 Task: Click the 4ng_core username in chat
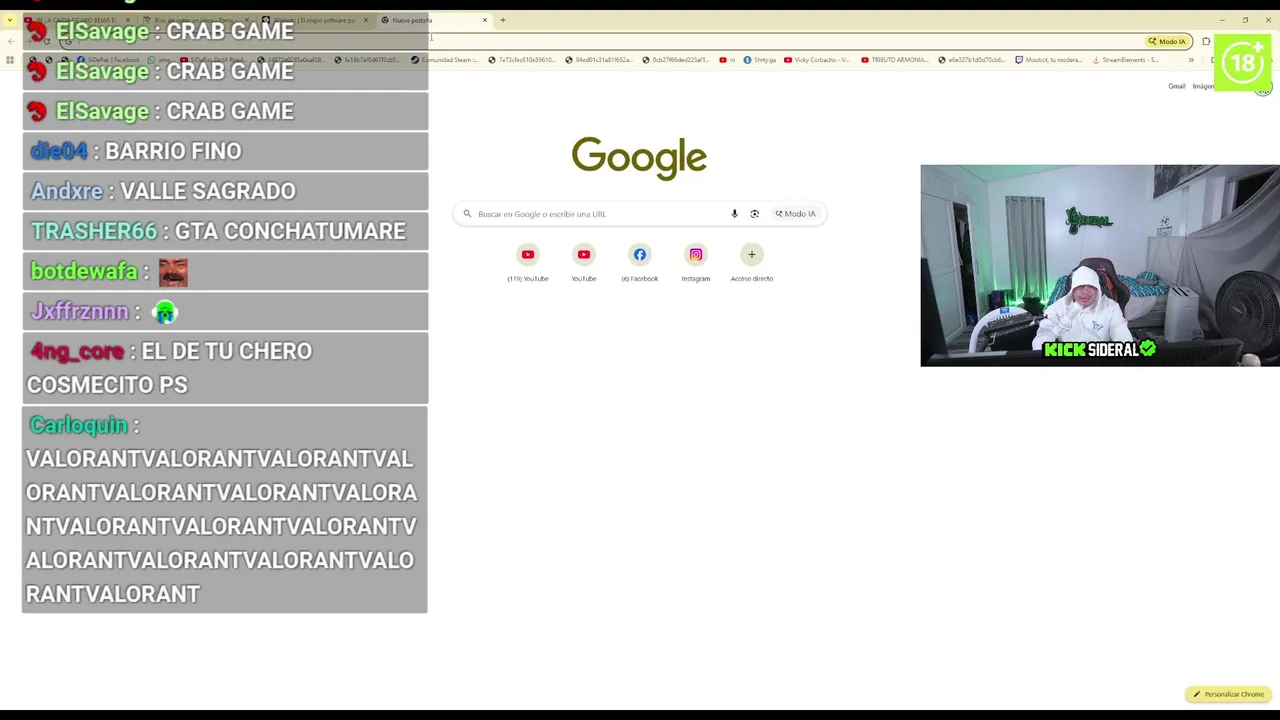pos(77,351)
